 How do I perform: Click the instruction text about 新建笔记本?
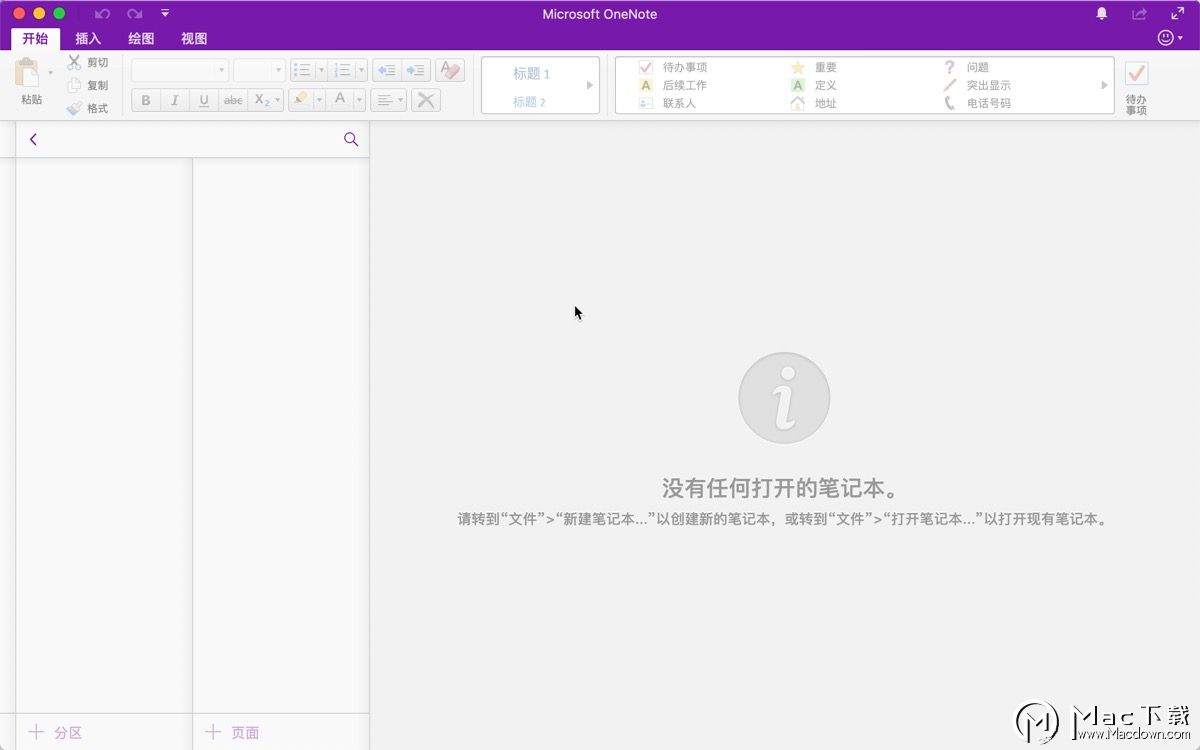coord(784,519)
